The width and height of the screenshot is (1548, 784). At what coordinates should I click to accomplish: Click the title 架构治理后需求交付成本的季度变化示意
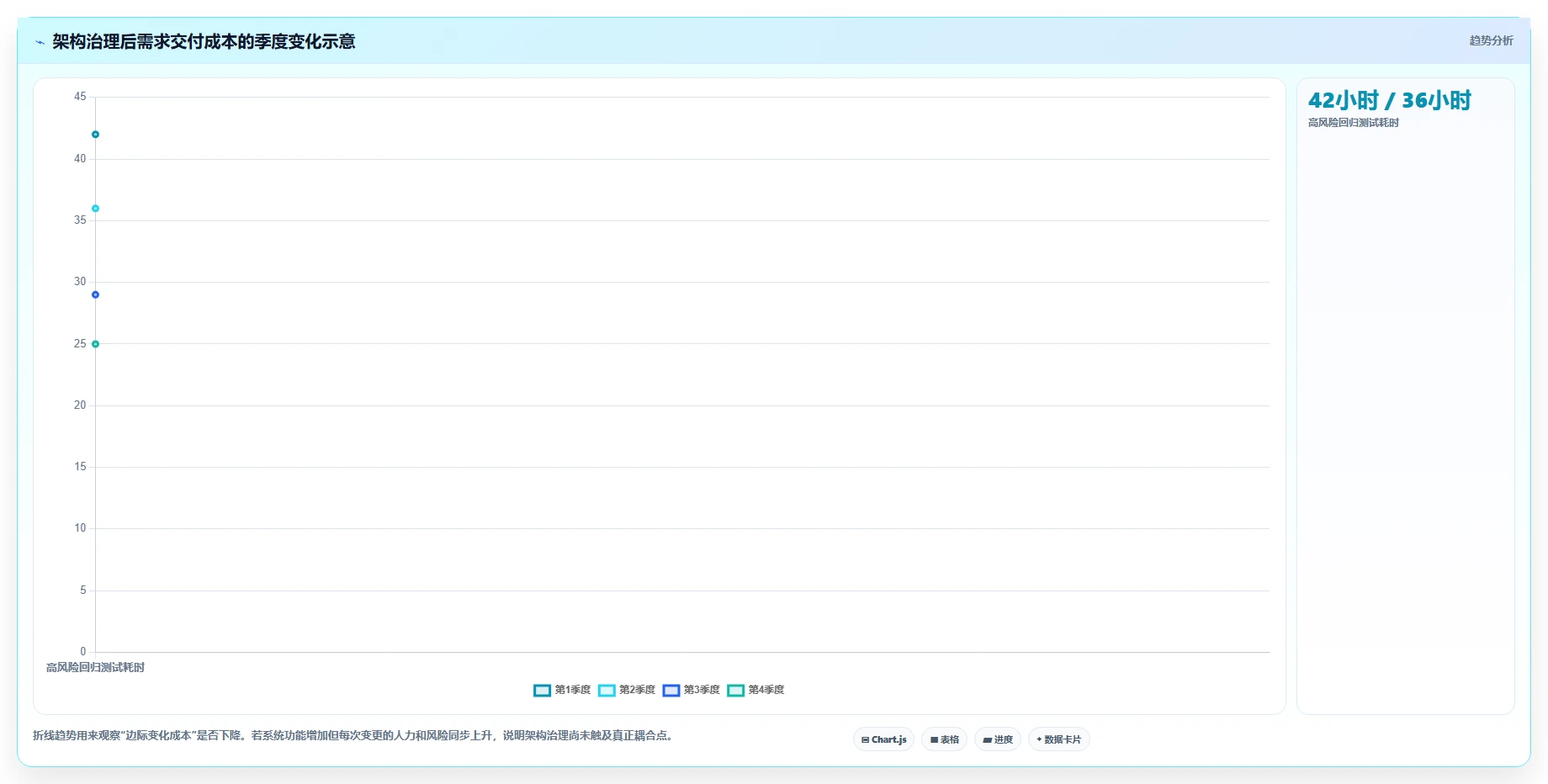pyautogui.click(x=204, y=41)
